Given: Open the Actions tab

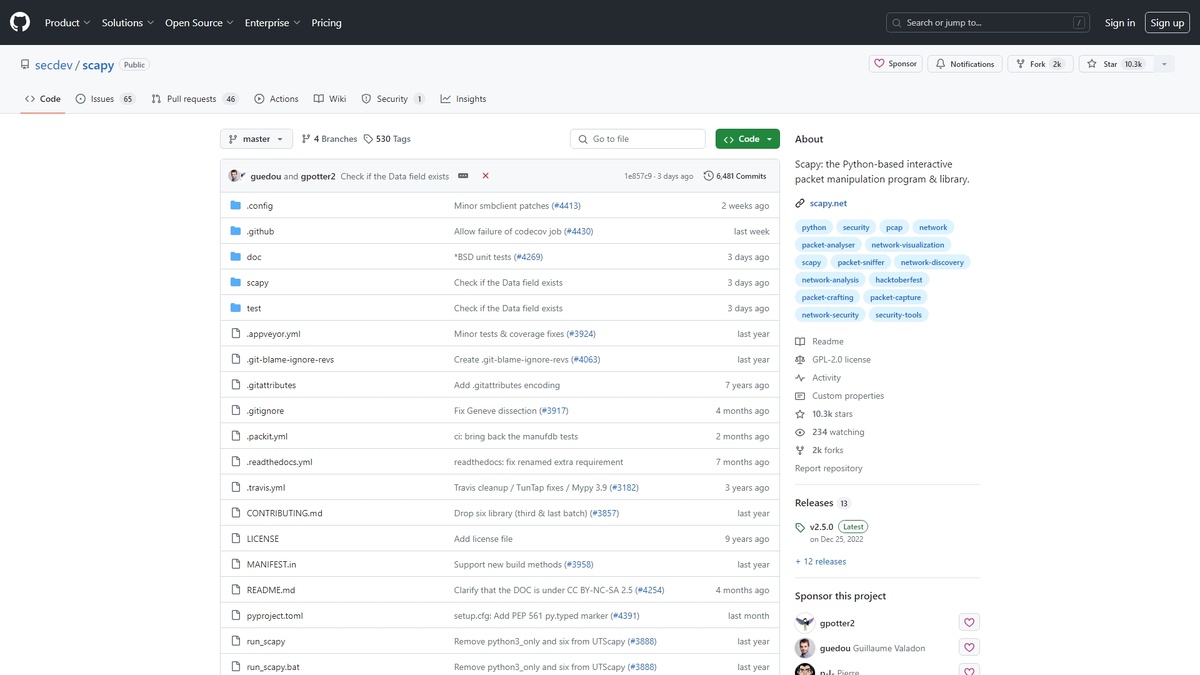Looking at the screenshot, I should (x=277, y=99).
